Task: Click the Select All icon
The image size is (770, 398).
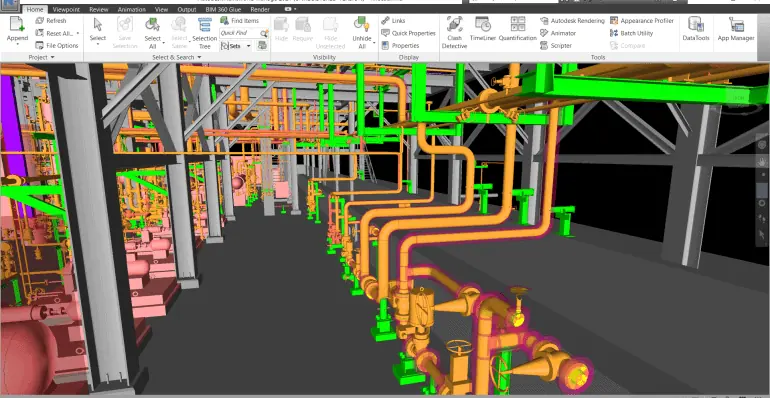Action: click(x=152, y=25)
